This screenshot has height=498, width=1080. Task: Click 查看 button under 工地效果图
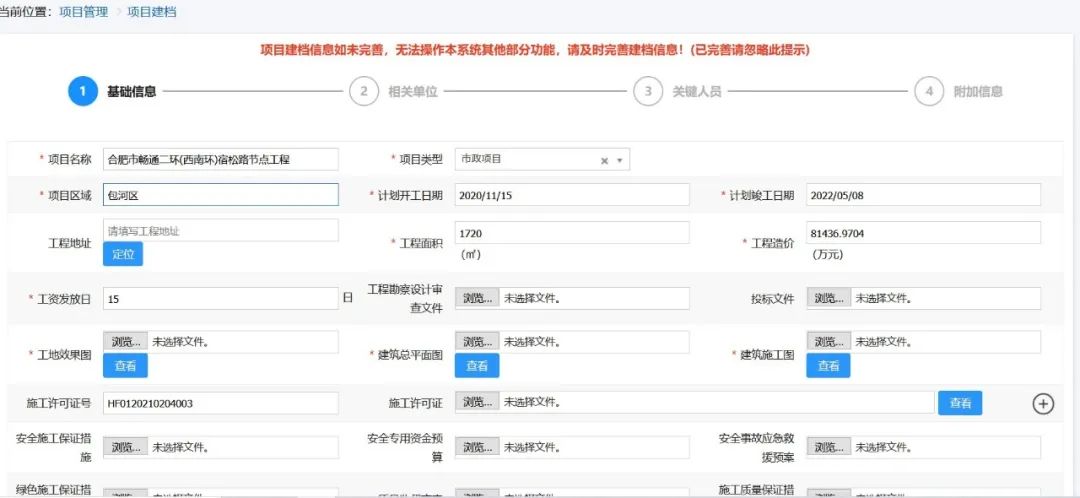(x=125, y=366)
